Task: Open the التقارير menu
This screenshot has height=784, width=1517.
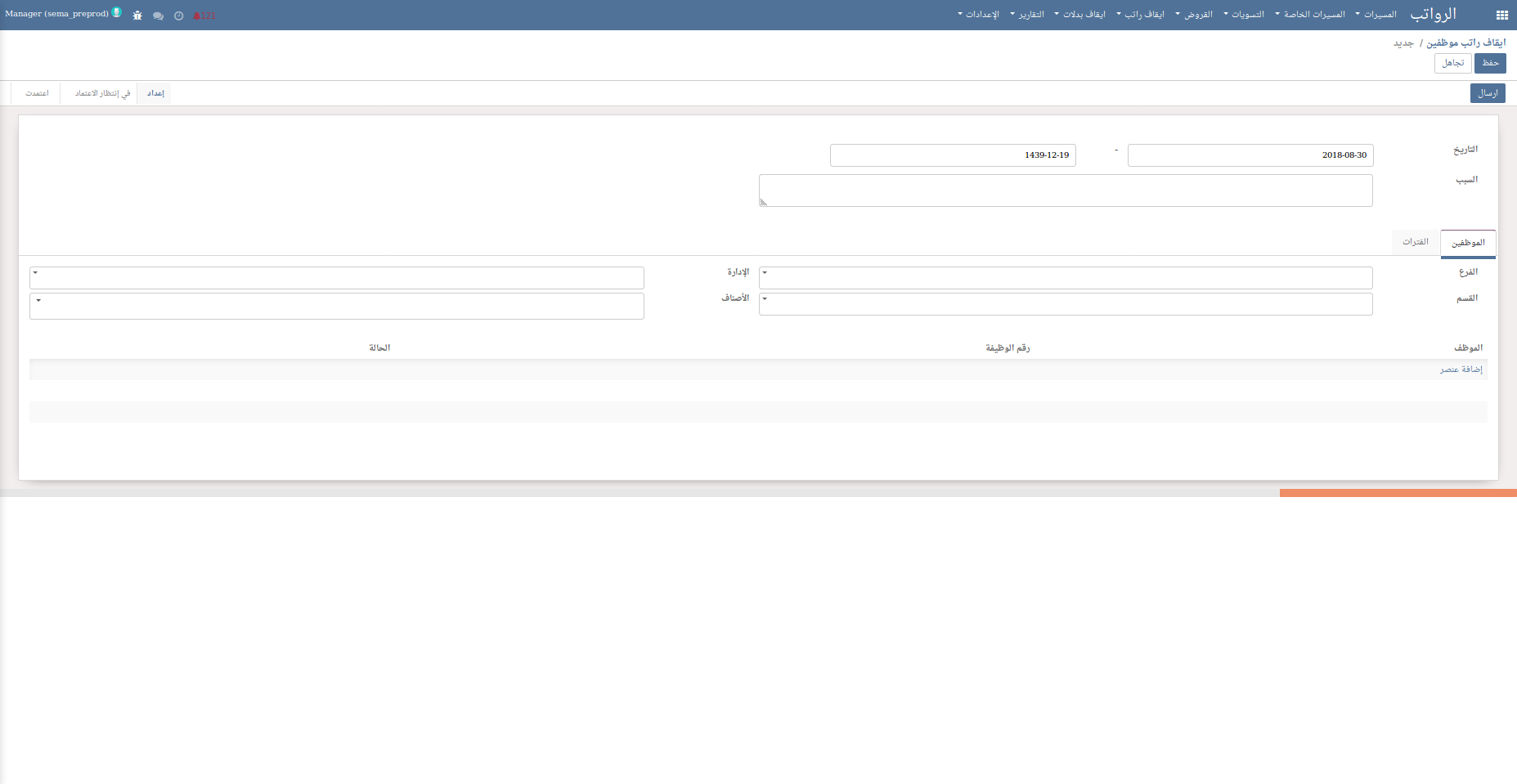Action: click(x=1028, y=15)
